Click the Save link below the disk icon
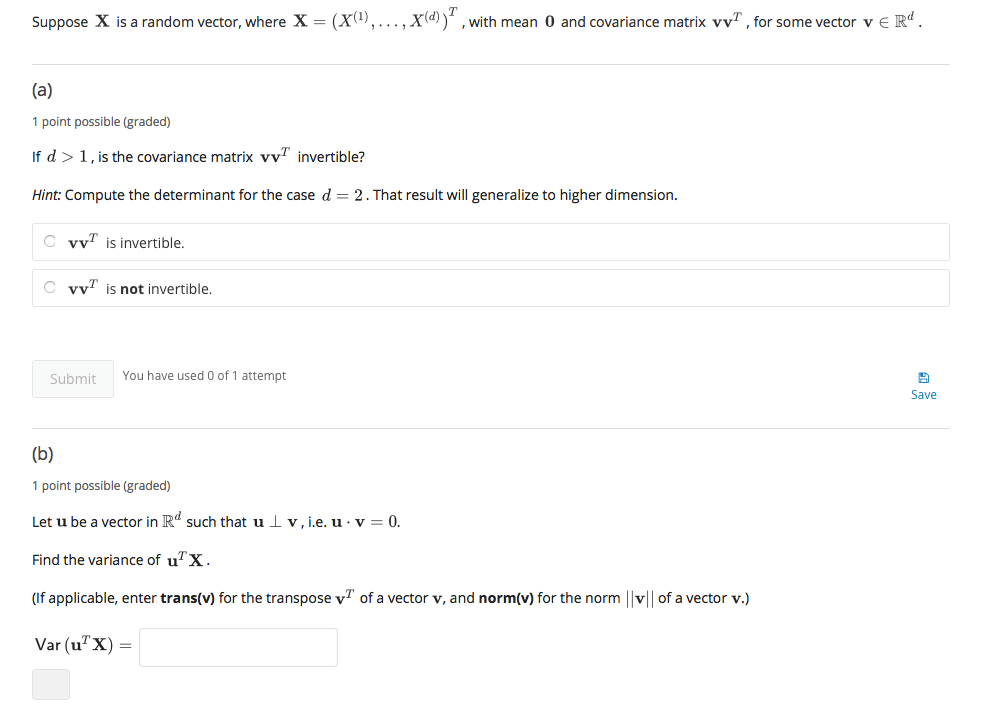999x708 pixels. pyautogui.click(x=923, y=394)
